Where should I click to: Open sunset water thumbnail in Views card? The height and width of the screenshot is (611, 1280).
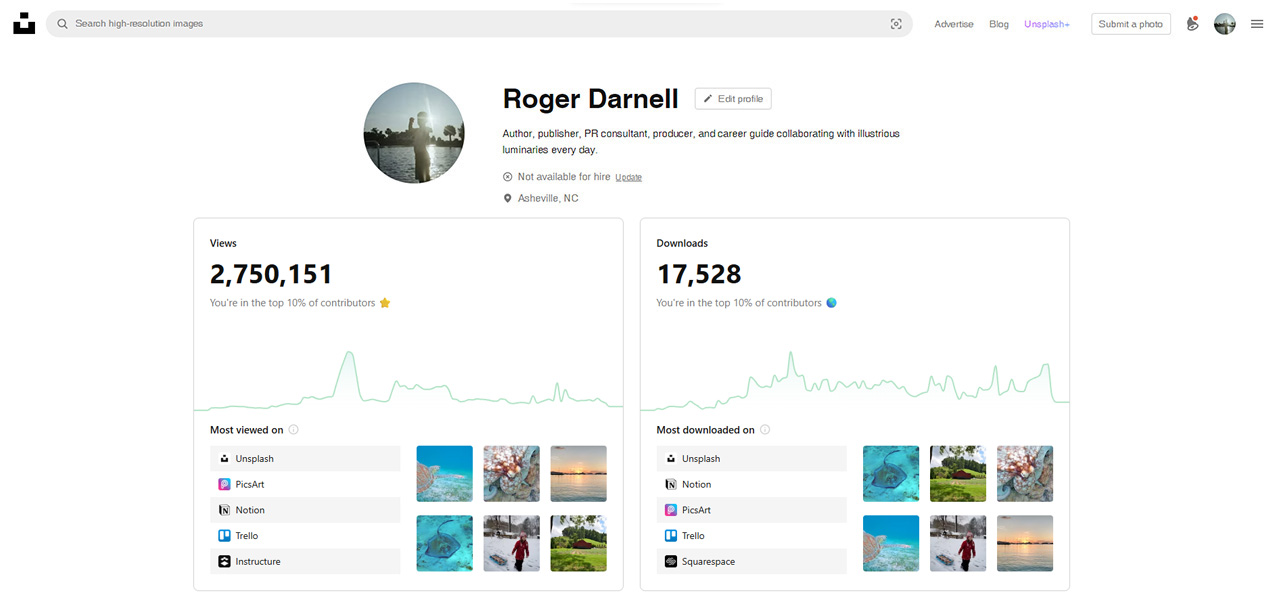click(x=579, y=474)
